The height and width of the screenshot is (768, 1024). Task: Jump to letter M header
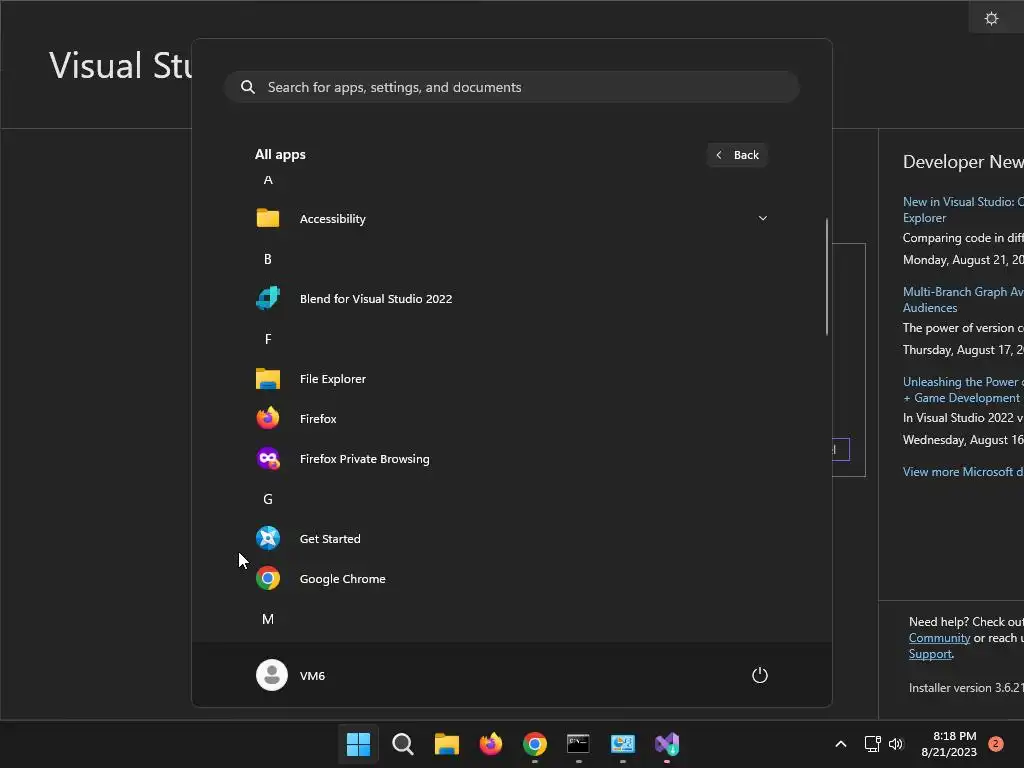pyautogui.click(x=268, y=619)
